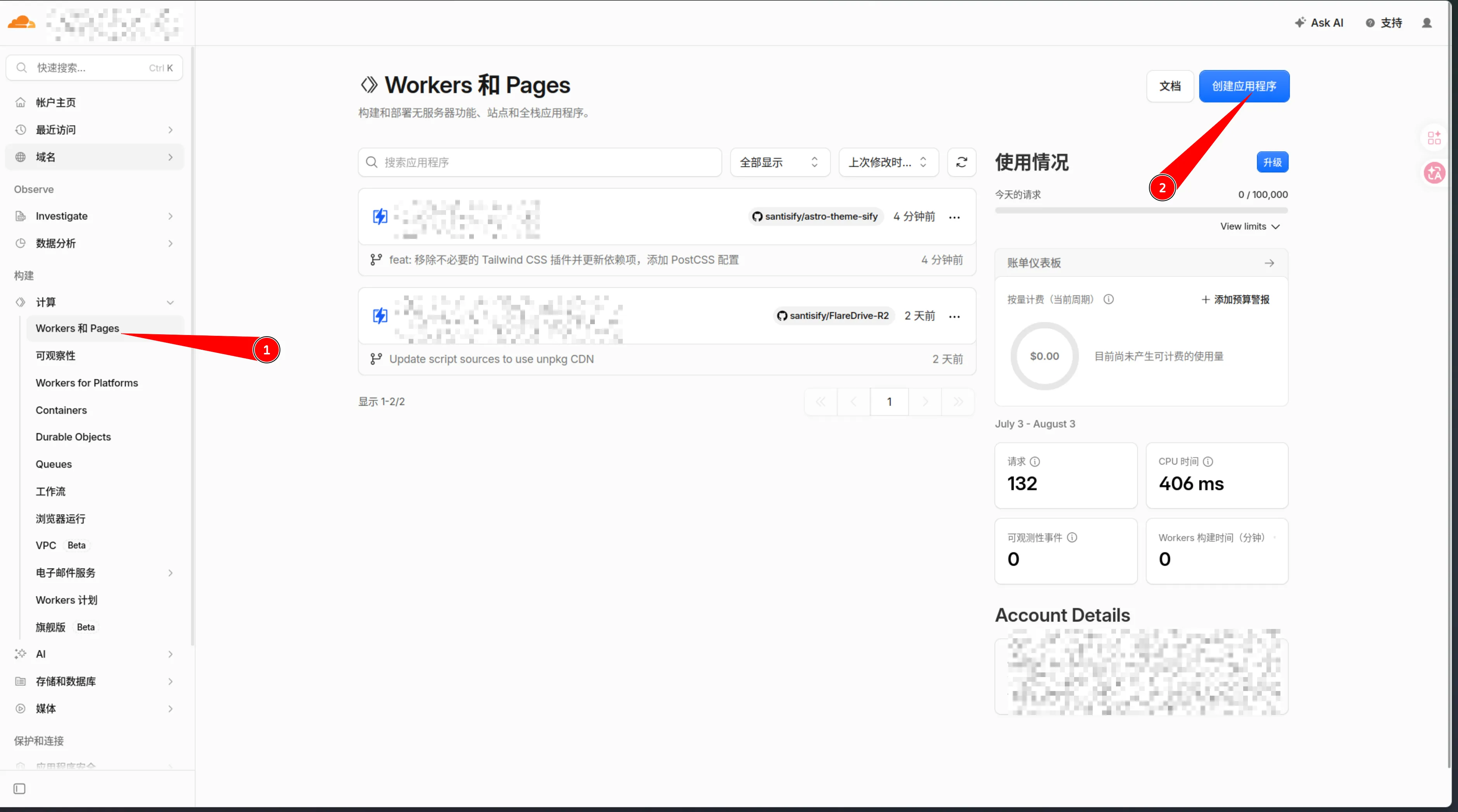Open the three-dot menu for FlareDrive-R2
The height and width of the screenshot is (812, 1458).
pyautogui.click(x=954, y=316)
